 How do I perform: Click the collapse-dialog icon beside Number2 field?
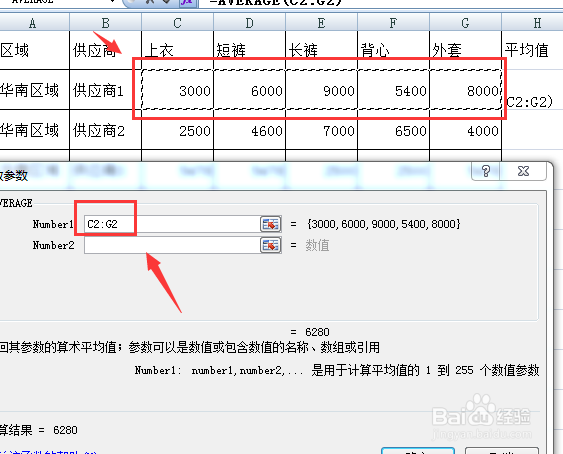coord(270,245)
